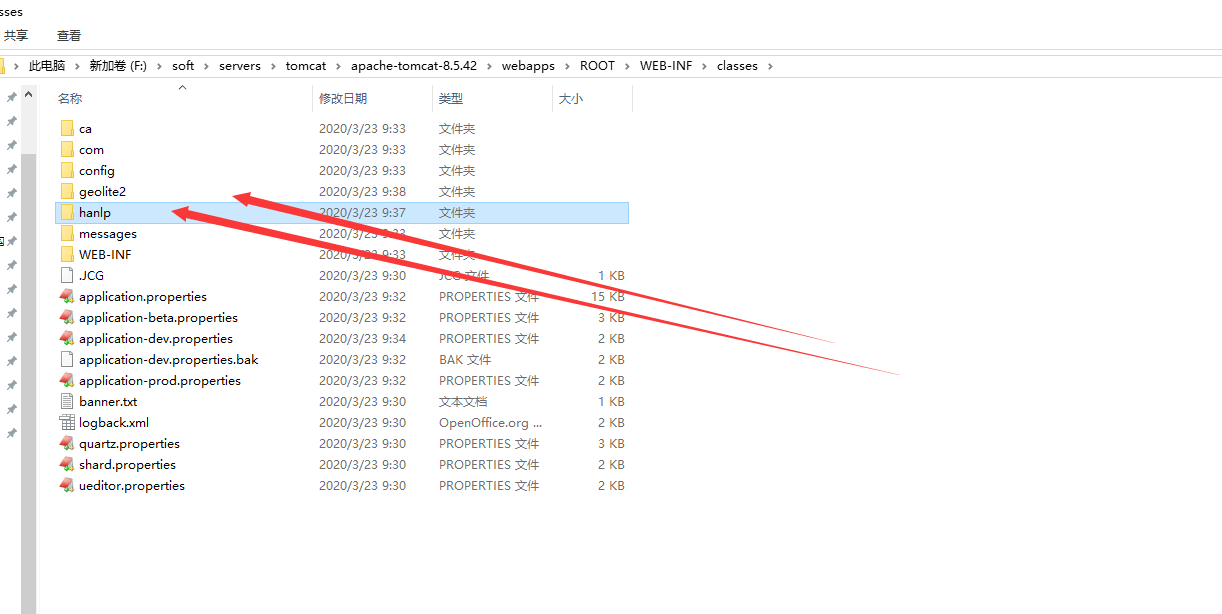1222x614 pixels.
Task: Select the WEB-INF folder icon
Action: [x=67, y=254]
